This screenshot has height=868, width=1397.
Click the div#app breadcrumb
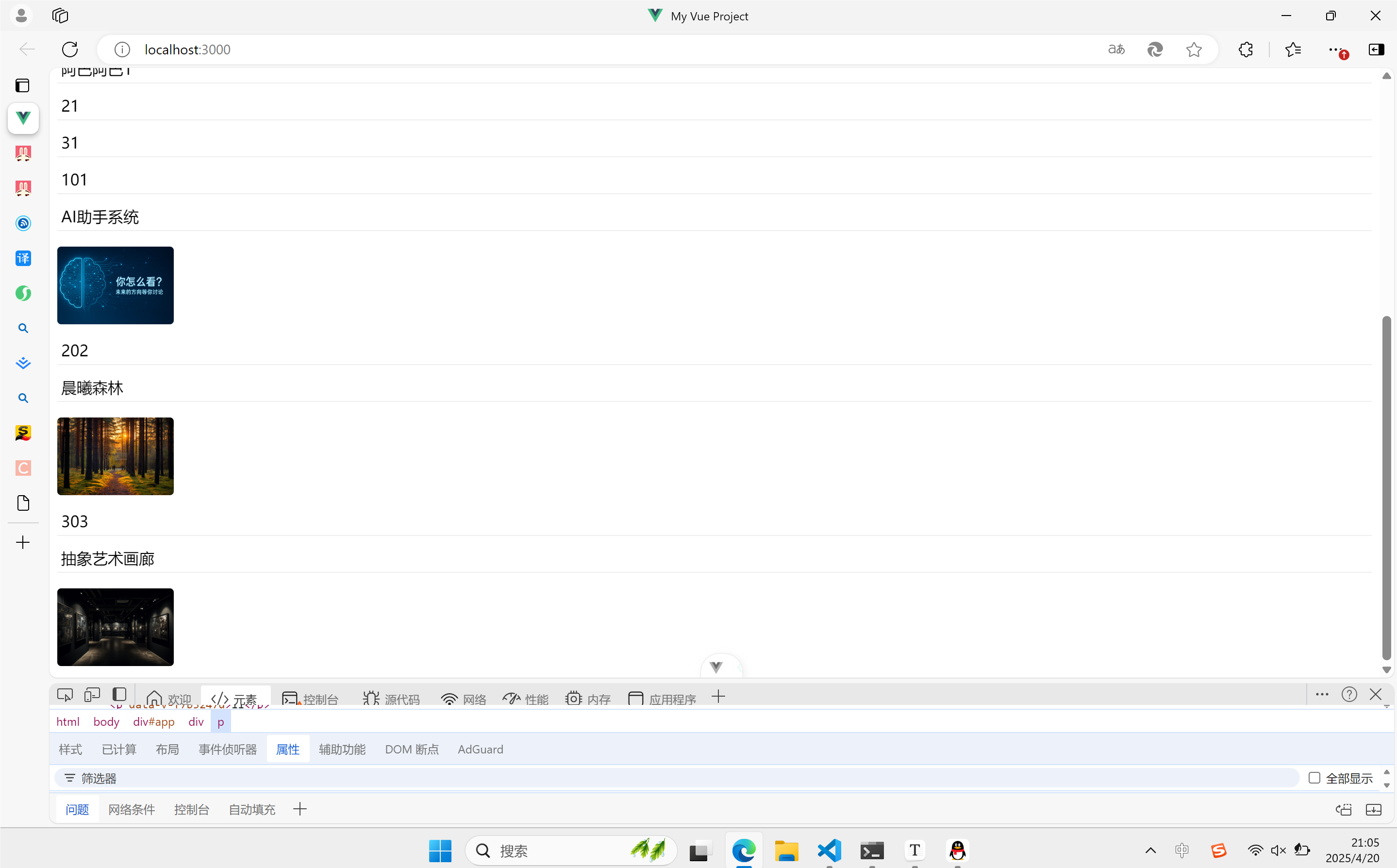(x=154, y=721)
